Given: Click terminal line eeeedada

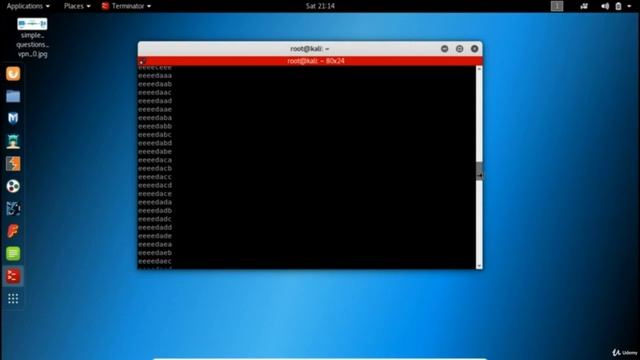Looking at the screenshot, I should pos(155,202).
